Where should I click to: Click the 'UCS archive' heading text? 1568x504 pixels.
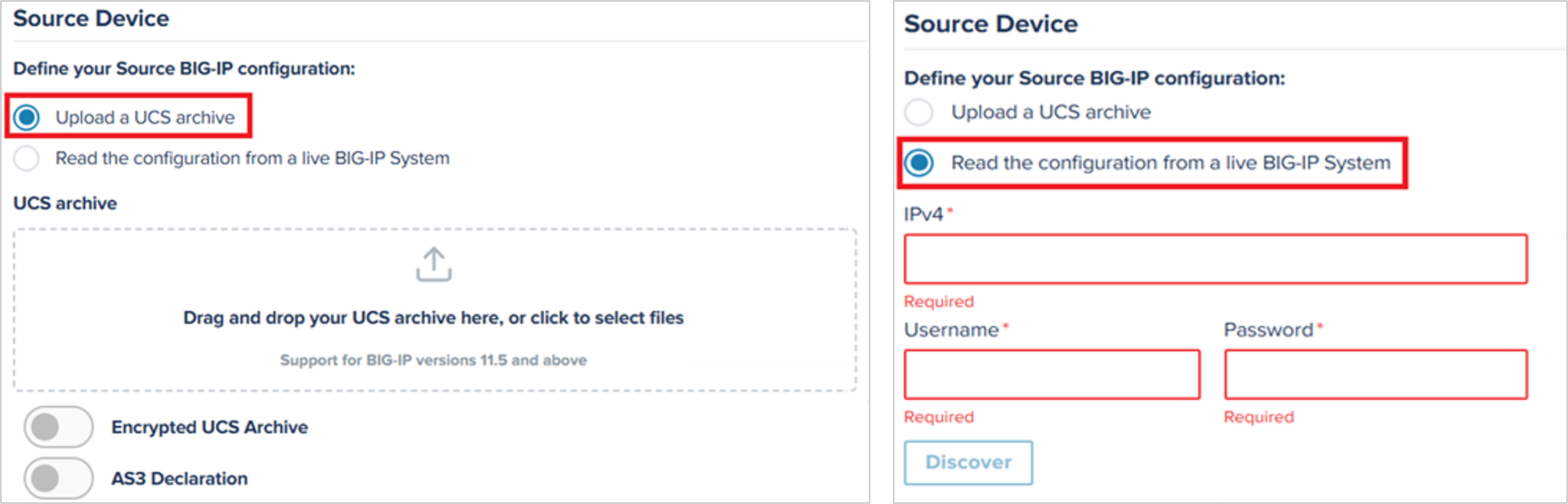65,203
